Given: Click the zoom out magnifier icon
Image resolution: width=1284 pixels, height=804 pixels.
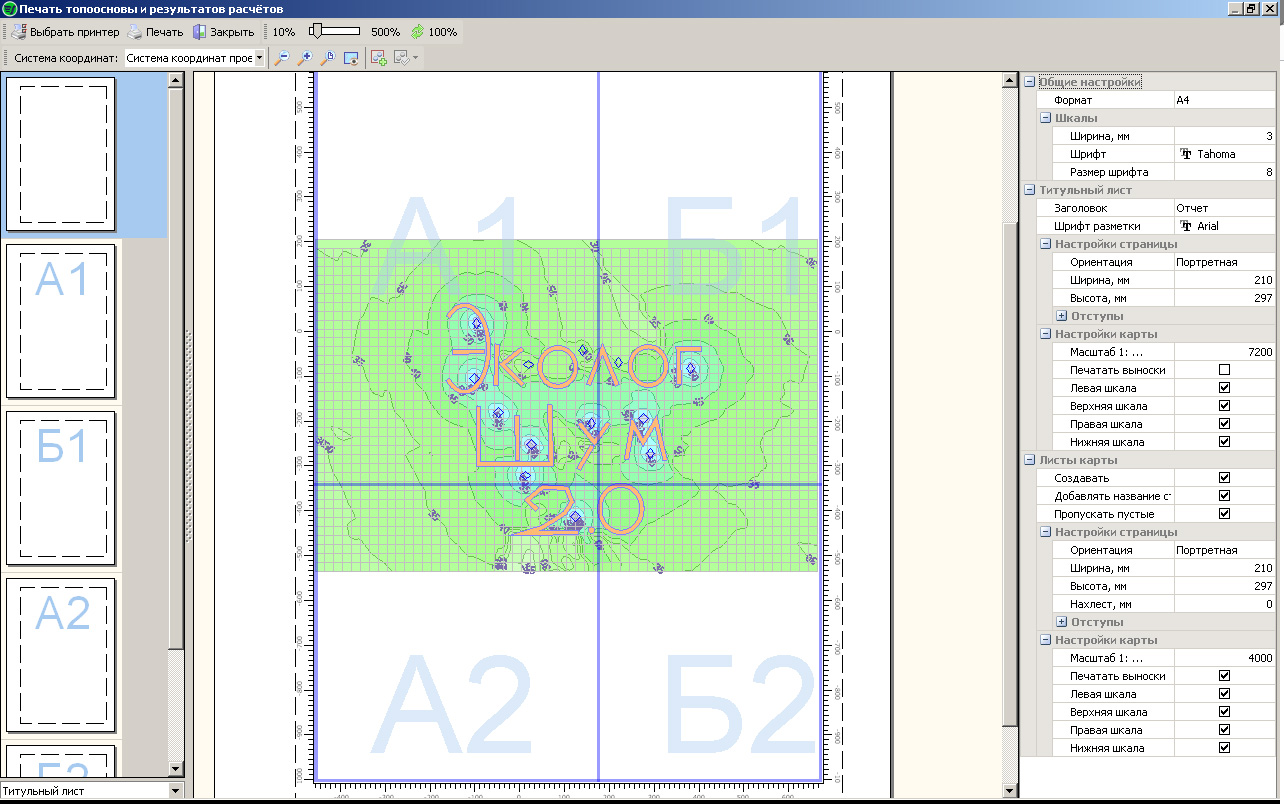Looking at the screenshot, I should click(x=282, y=58).
